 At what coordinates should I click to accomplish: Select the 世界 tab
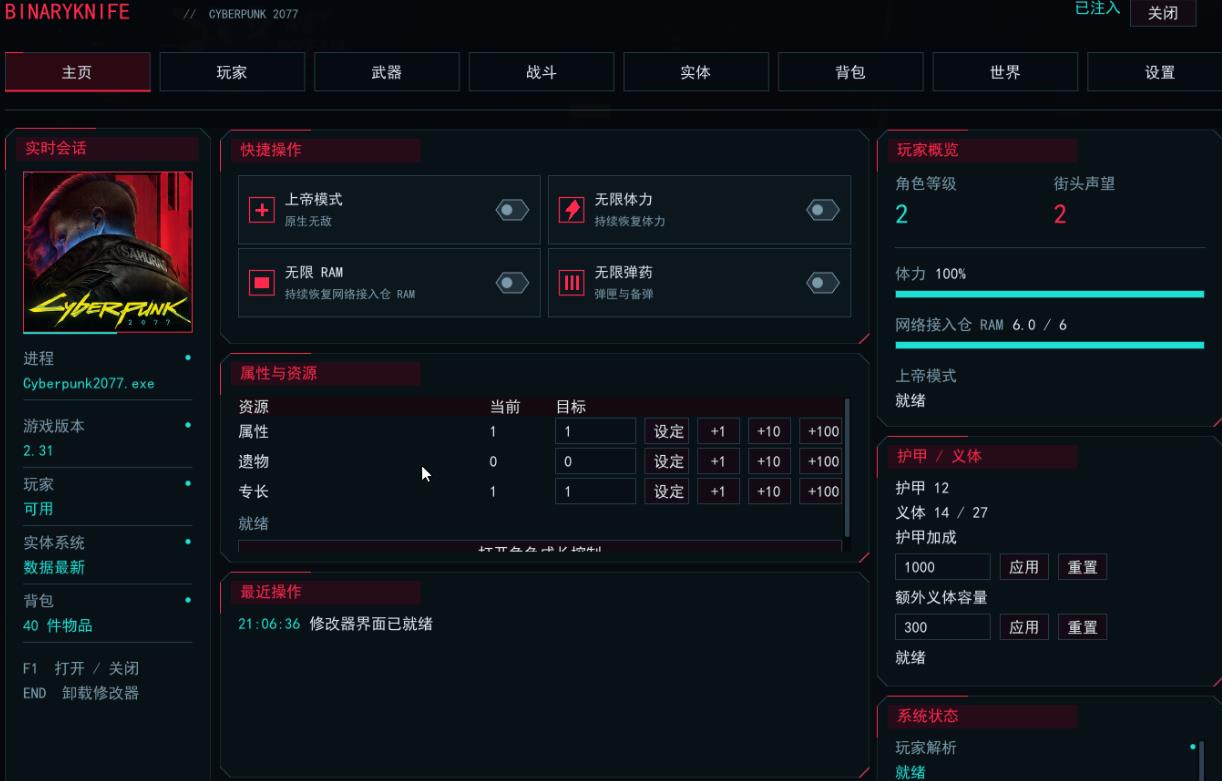click(1005, 72)
